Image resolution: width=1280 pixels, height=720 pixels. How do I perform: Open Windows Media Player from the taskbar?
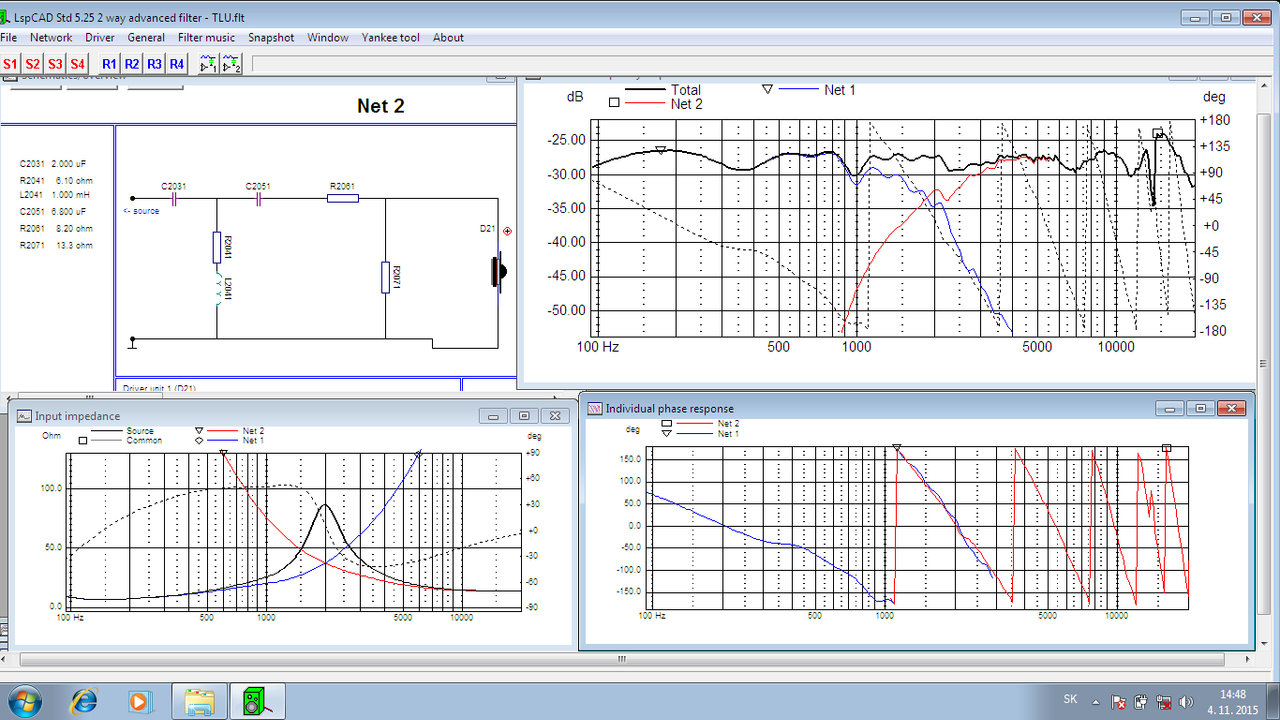pyautogui.click(x=140, y=702)
